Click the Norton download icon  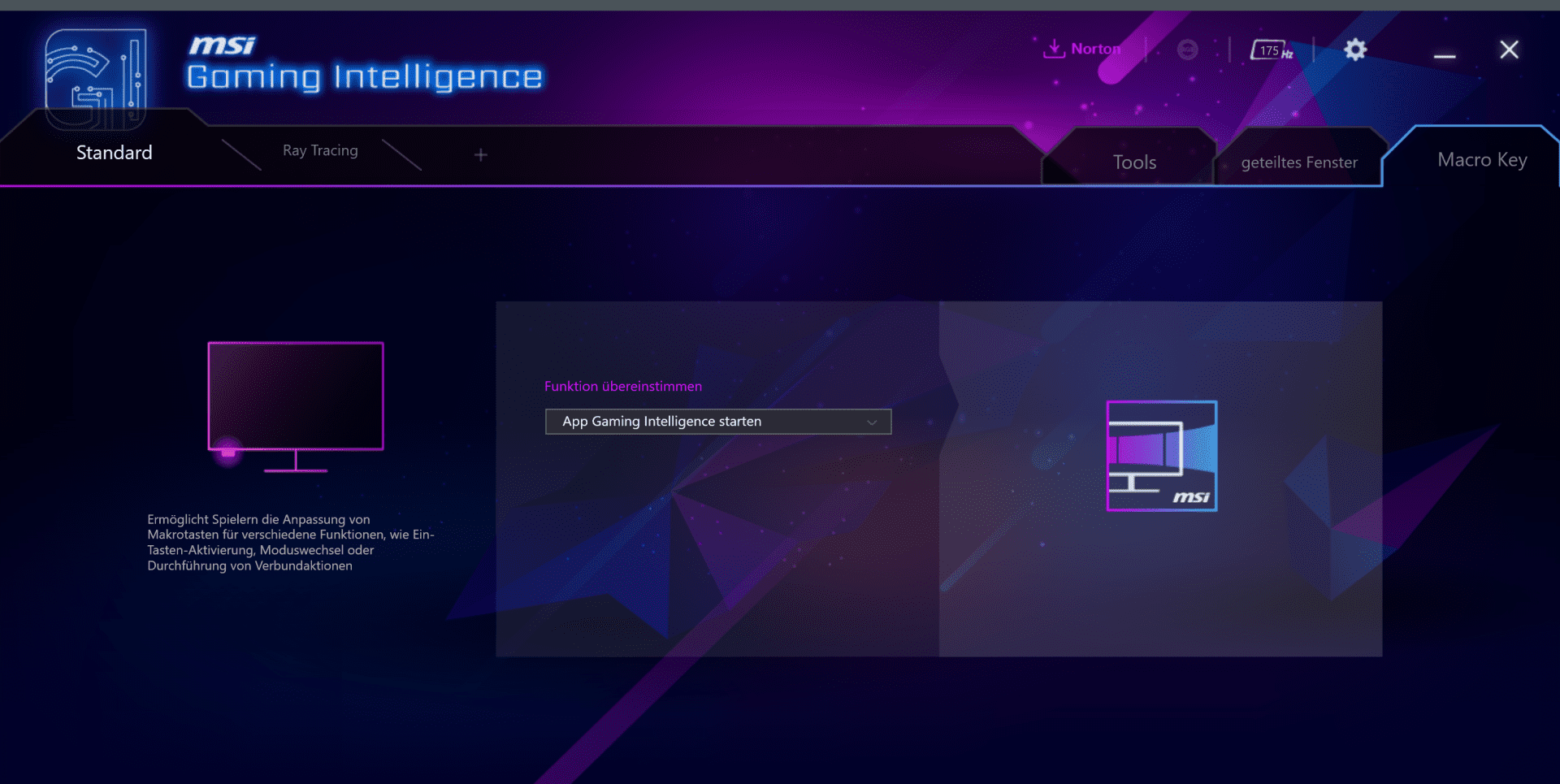click(1054, 49)
